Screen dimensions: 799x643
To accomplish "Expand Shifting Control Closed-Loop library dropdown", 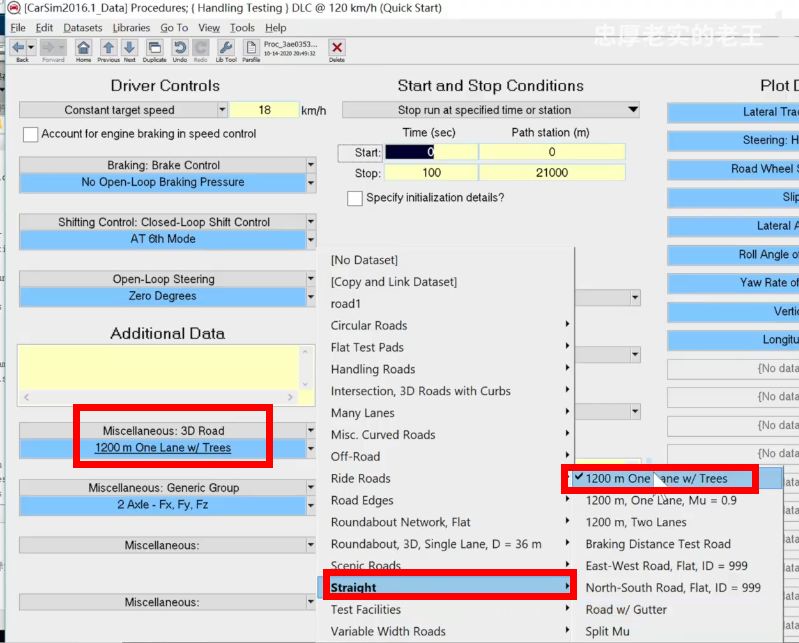I will pos(311,222).
